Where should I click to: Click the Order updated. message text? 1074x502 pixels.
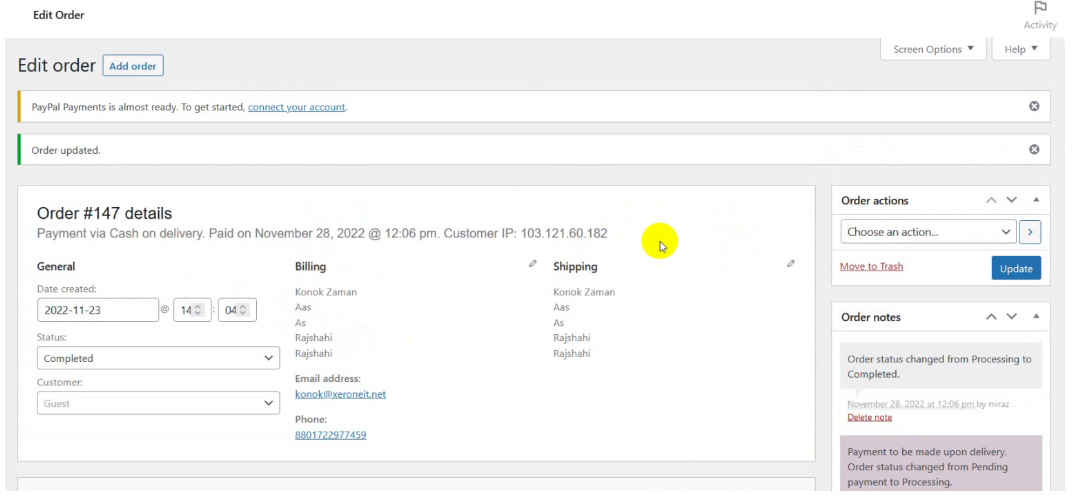tap(66, 150)
